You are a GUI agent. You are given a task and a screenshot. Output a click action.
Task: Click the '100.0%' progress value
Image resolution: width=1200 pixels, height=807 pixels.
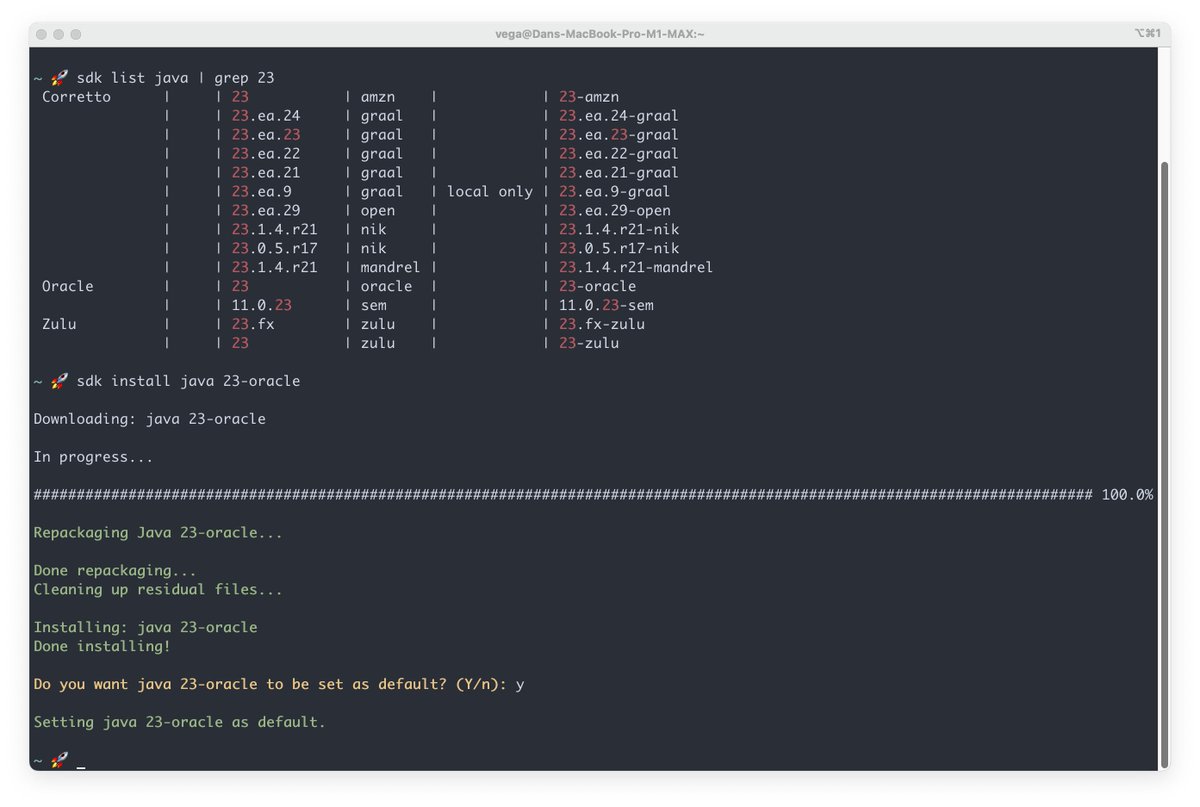1127,495
